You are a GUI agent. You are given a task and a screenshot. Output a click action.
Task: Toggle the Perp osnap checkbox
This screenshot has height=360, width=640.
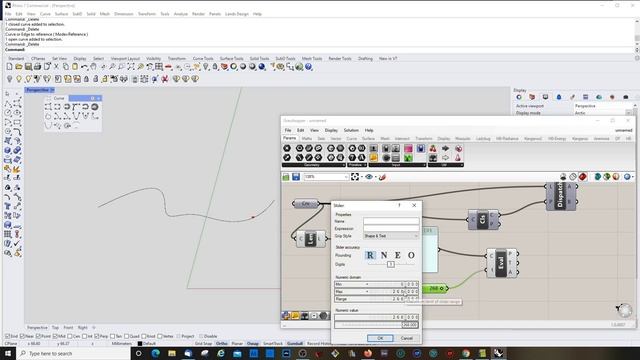[x=97, y=336]
